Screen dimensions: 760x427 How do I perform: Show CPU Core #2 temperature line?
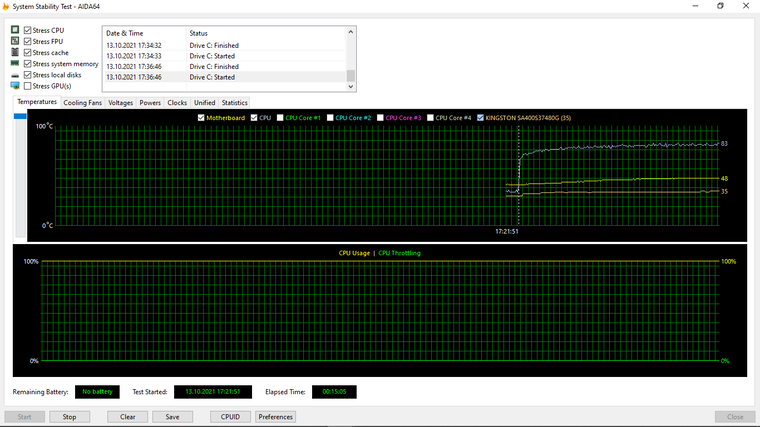pos(330,118)
